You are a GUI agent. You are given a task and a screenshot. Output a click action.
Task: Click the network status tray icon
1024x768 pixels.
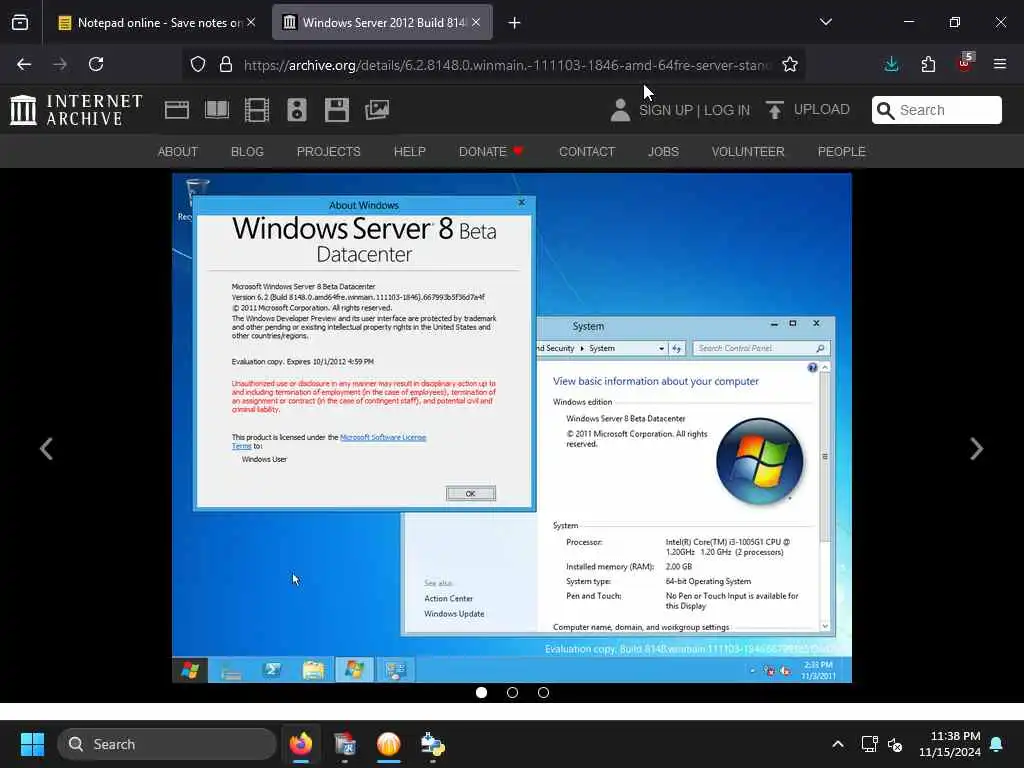point(869,744)
